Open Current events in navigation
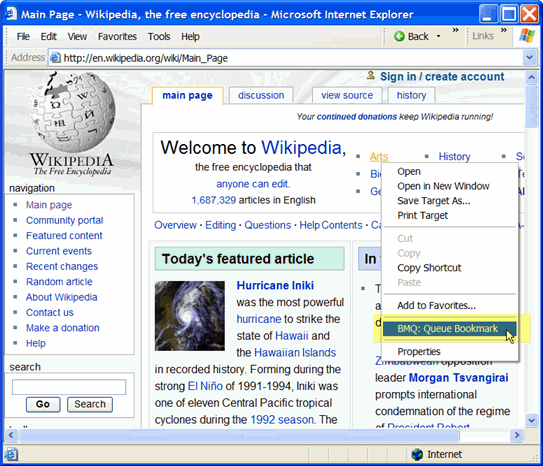Image resolution: width=543 pixels, height=466 pixels. coord(59,251)
